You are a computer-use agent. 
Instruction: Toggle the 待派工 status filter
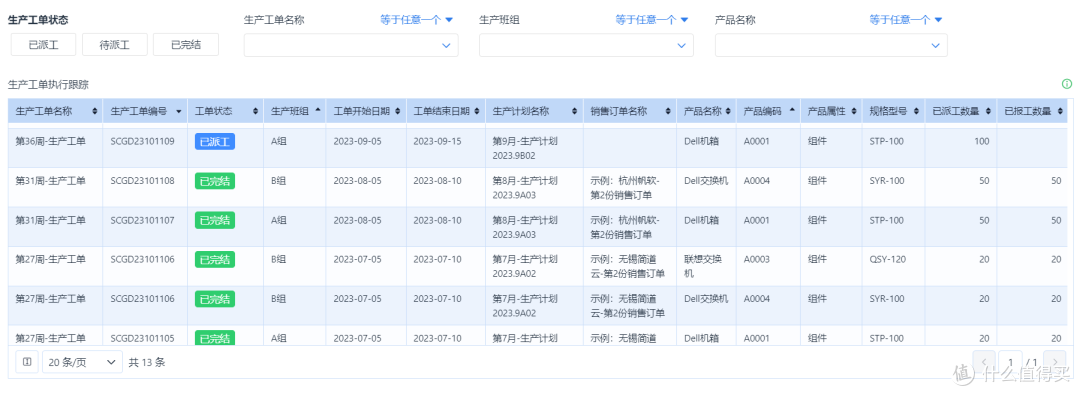click(114, 45)
